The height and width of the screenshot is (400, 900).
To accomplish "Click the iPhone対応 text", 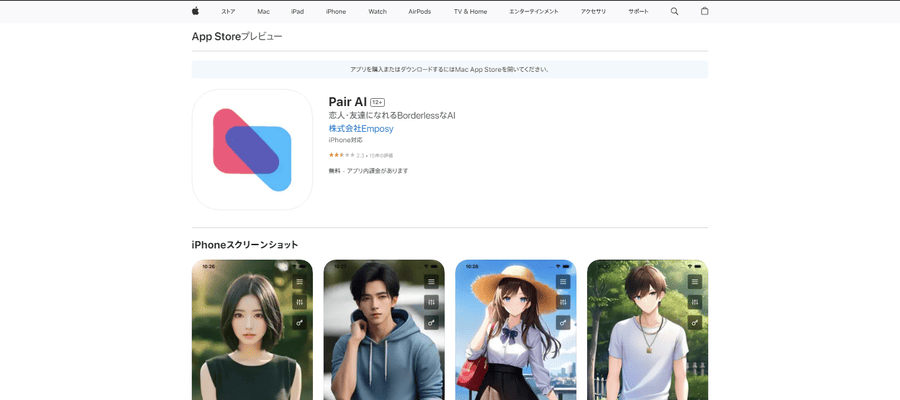I will pos(346,140).
